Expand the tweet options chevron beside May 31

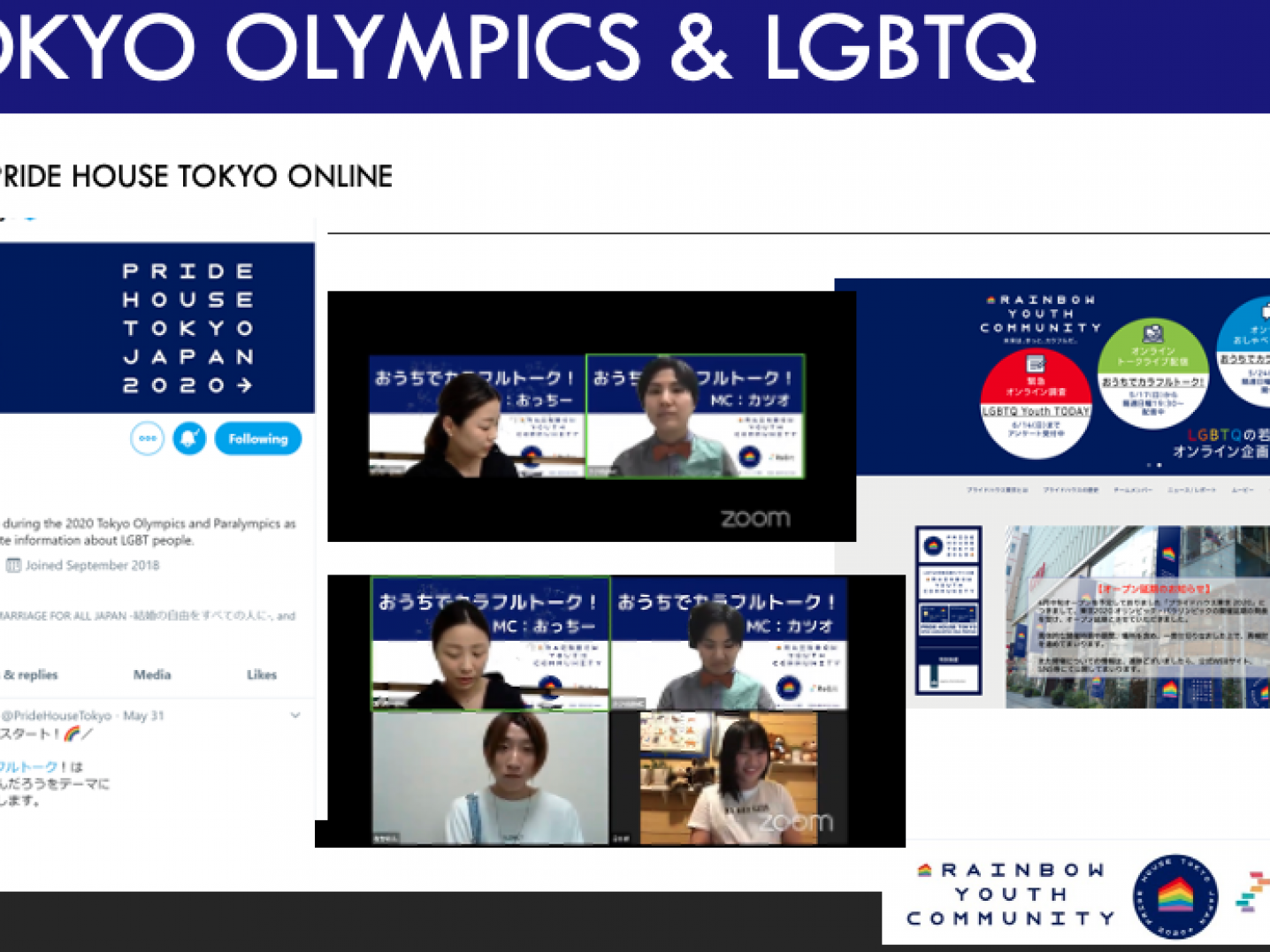[x=295, y=715]
